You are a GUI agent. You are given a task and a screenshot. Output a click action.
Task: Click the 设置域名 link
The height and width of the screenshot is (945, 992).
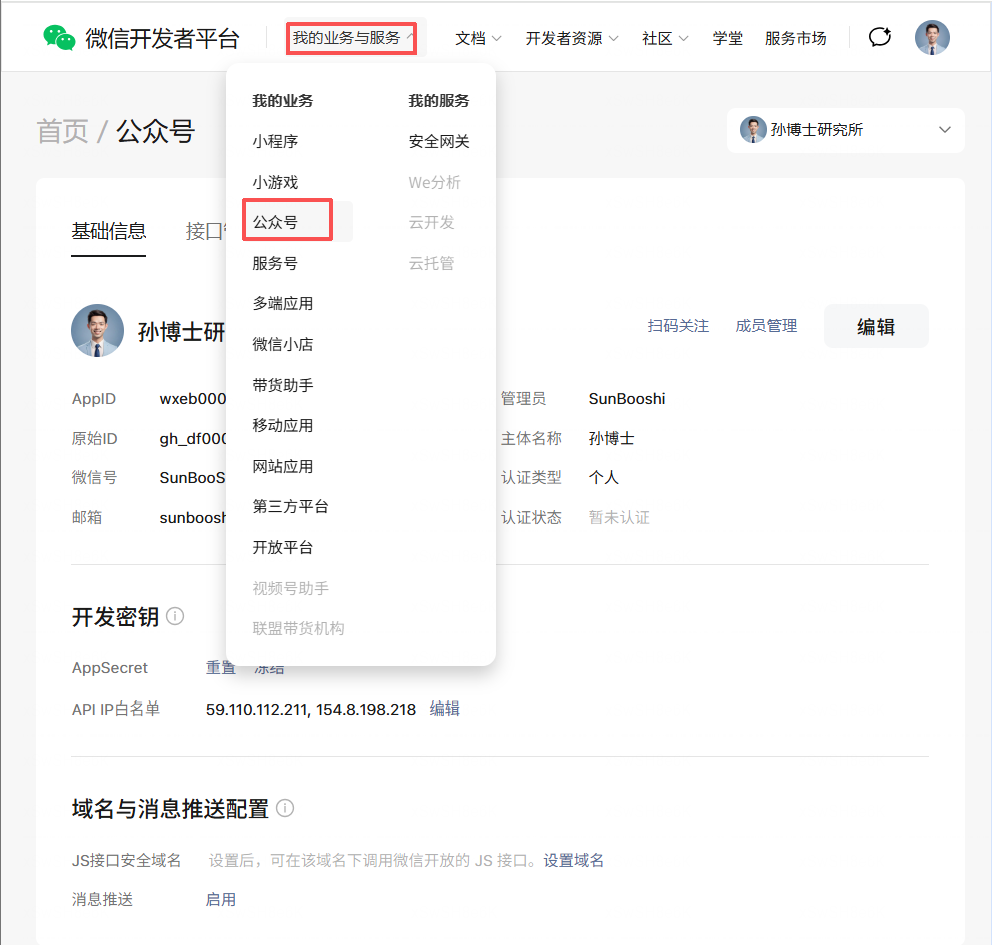573,860
